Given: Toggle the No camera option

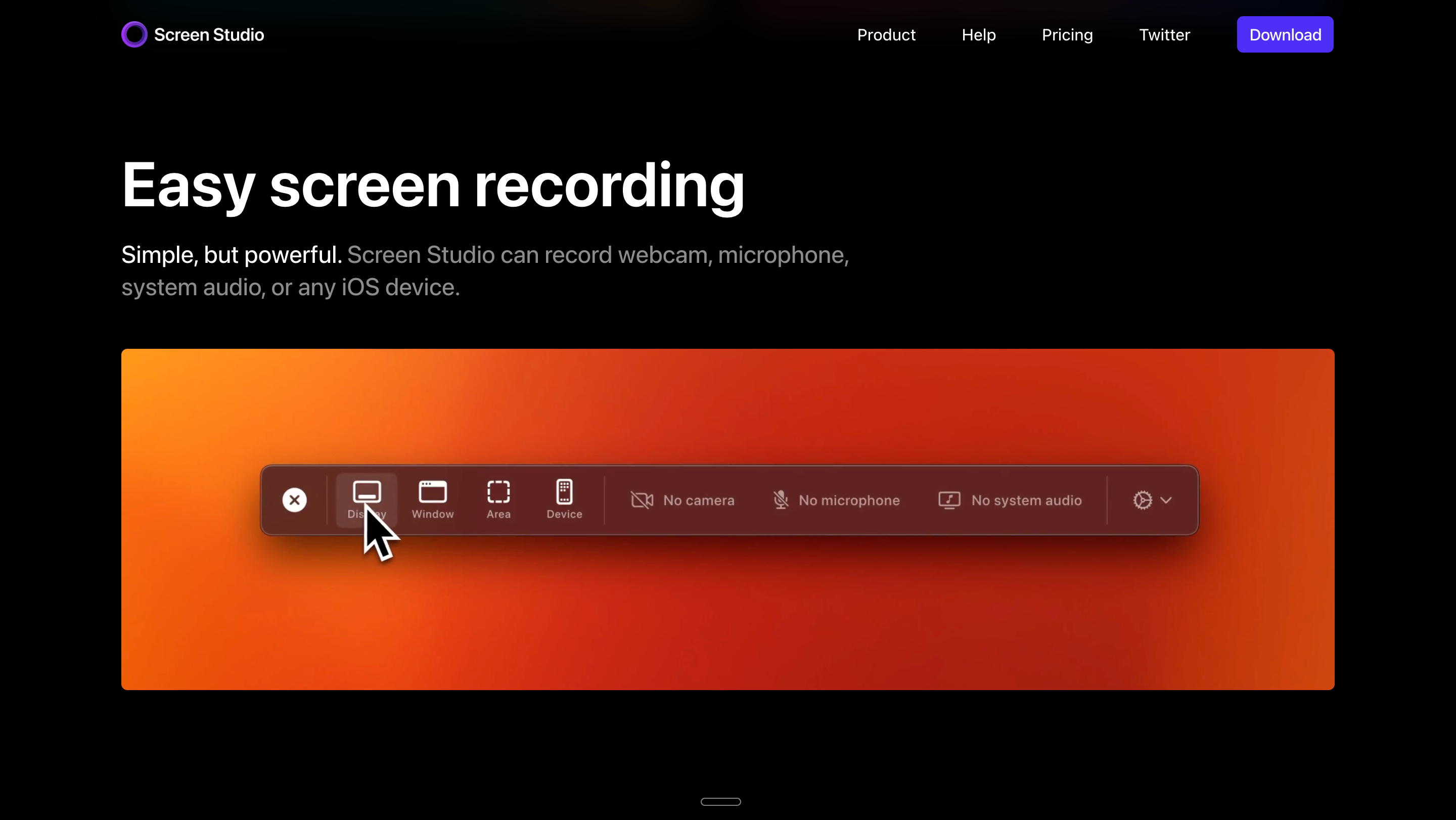Looking at the screenshot, I should pyautogui.click(x=699, y=500).
